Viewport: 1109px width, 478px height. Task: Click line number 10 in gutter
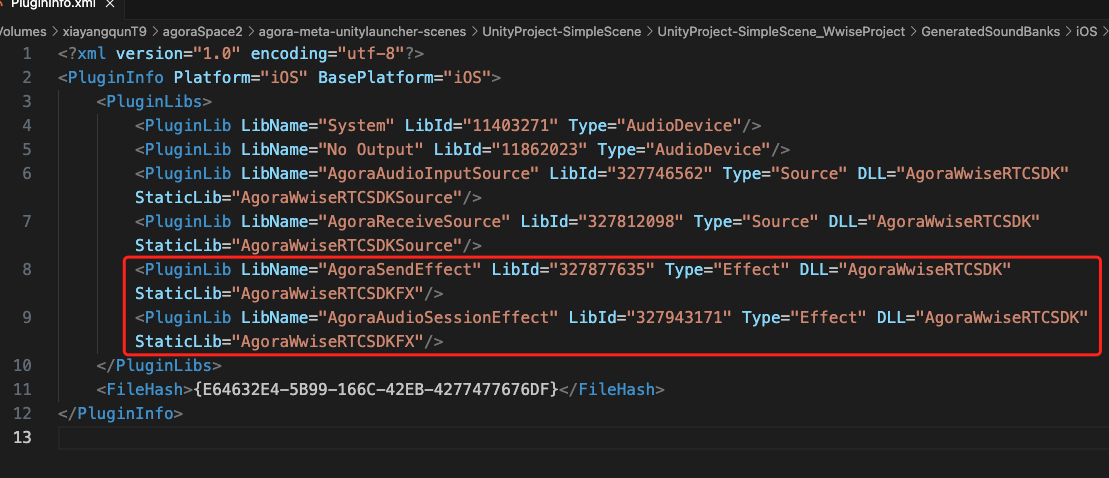click(x=23, y=366)
